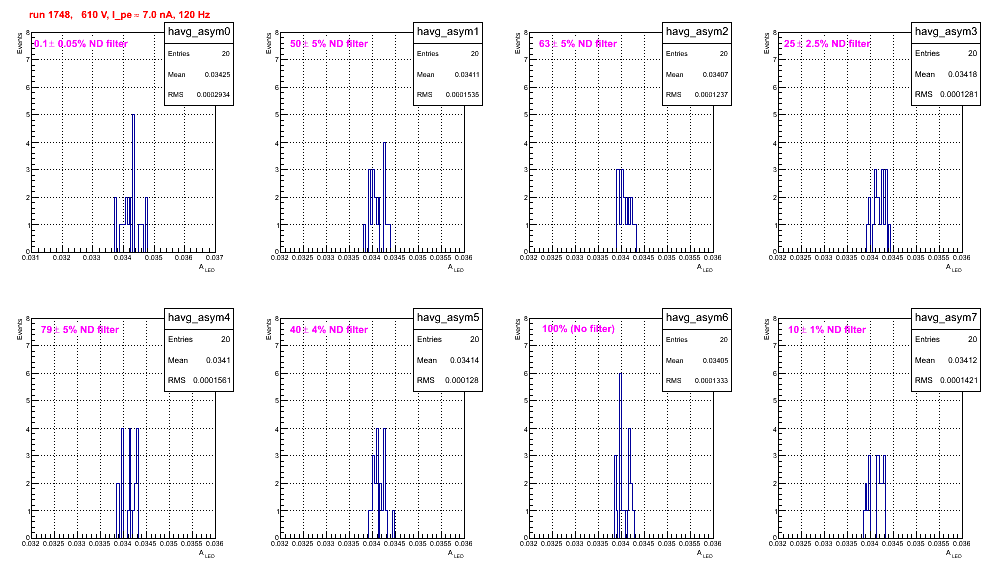Click RMS 0.0001535 in havg_asym1 stats
The width and height of the screenshot is (996, 572).
(x=448, y=95)
